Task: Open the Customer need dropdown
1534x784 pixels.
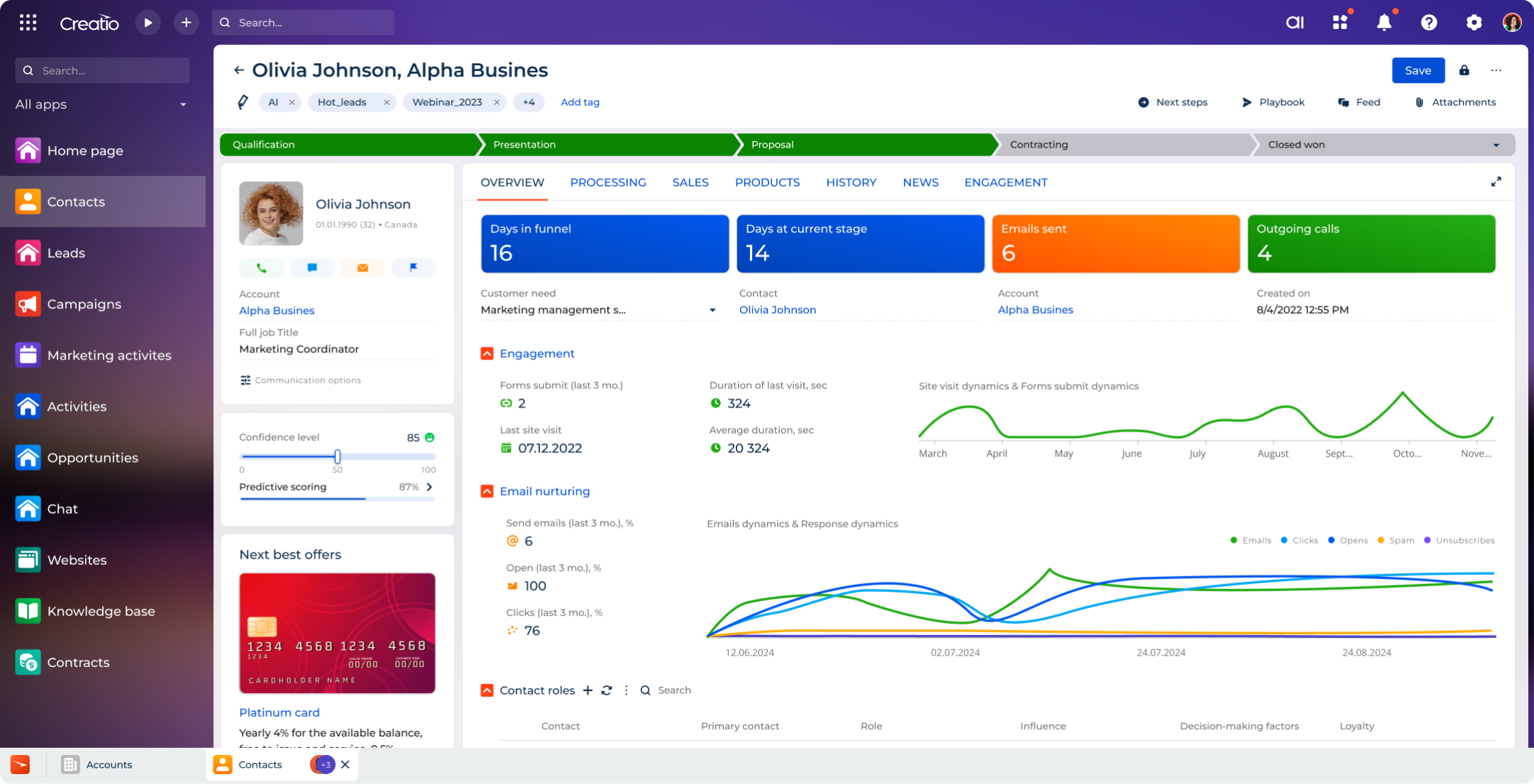Action: click(x=712, y=310)
